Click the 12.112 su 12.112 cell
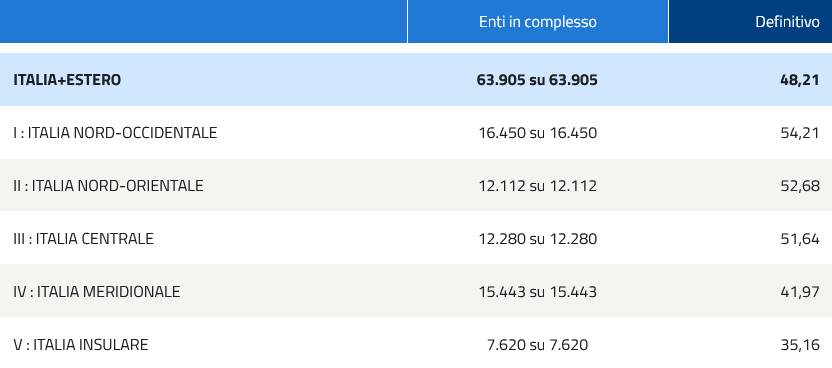The image size is (832, 368). 538,186
